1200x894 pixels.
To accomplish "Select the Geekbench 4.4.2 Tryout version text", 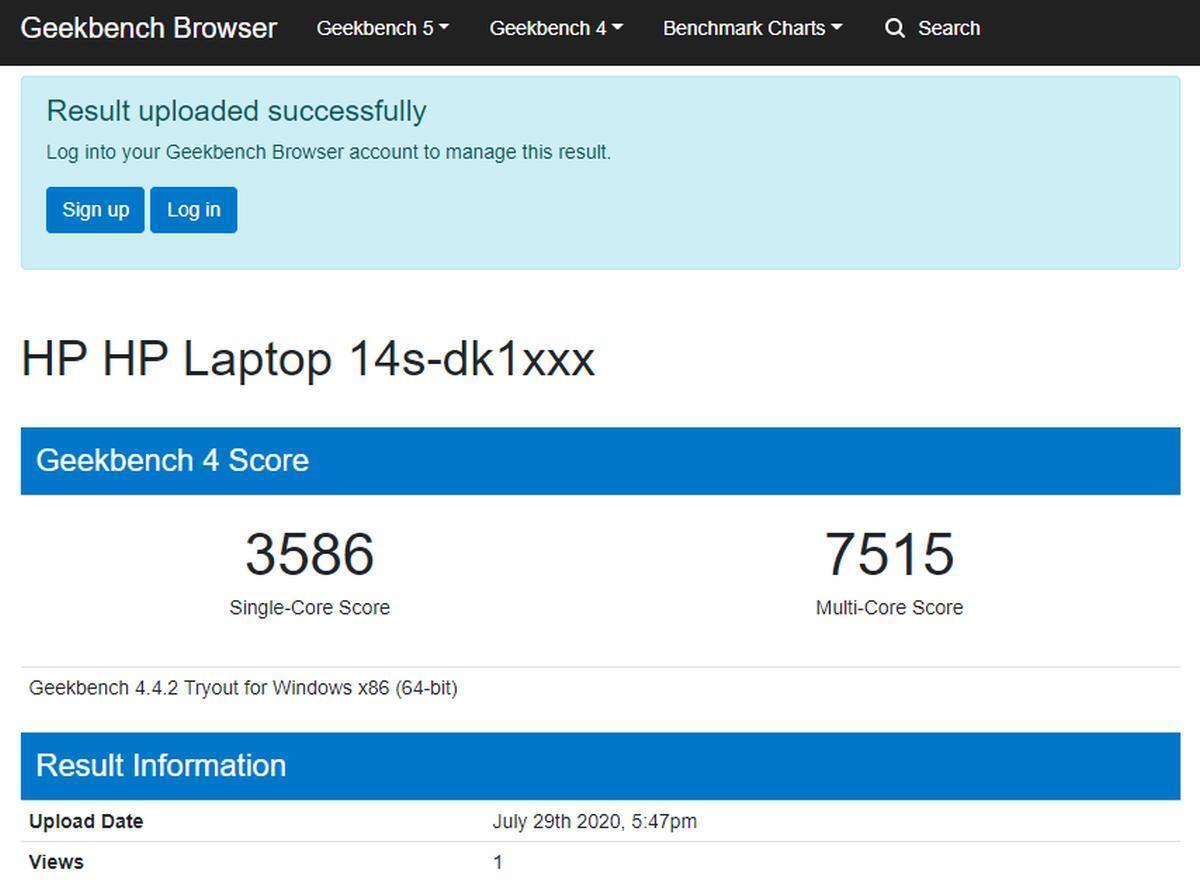I will coord(243,688).
